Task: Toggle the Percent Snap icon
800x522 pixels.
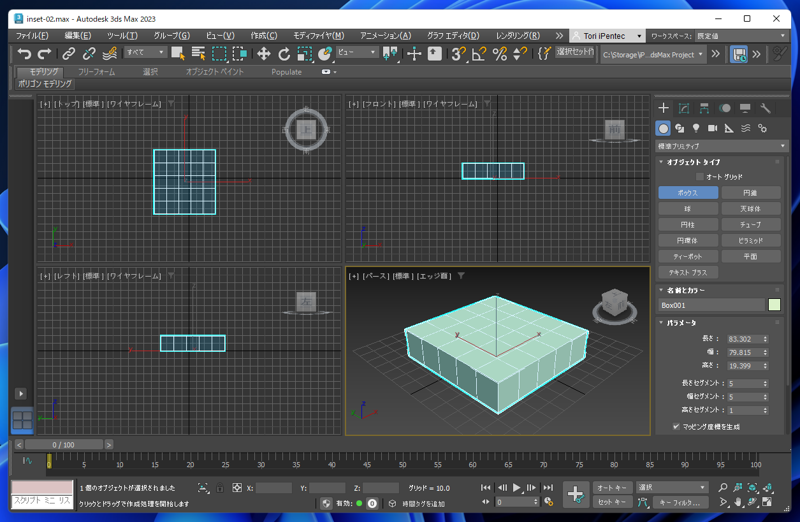Action: (499, 54)
